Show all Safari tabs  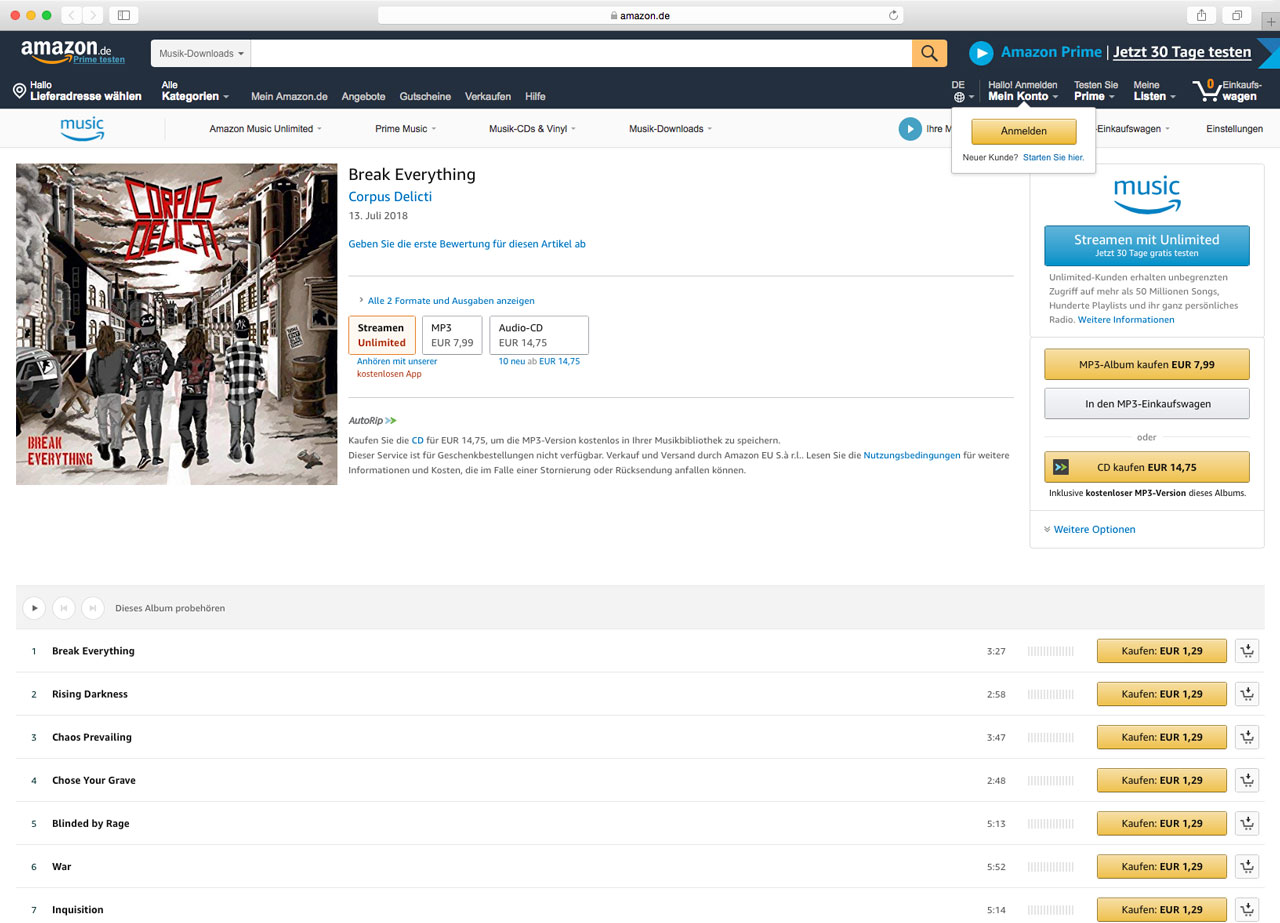point(1237,15)
